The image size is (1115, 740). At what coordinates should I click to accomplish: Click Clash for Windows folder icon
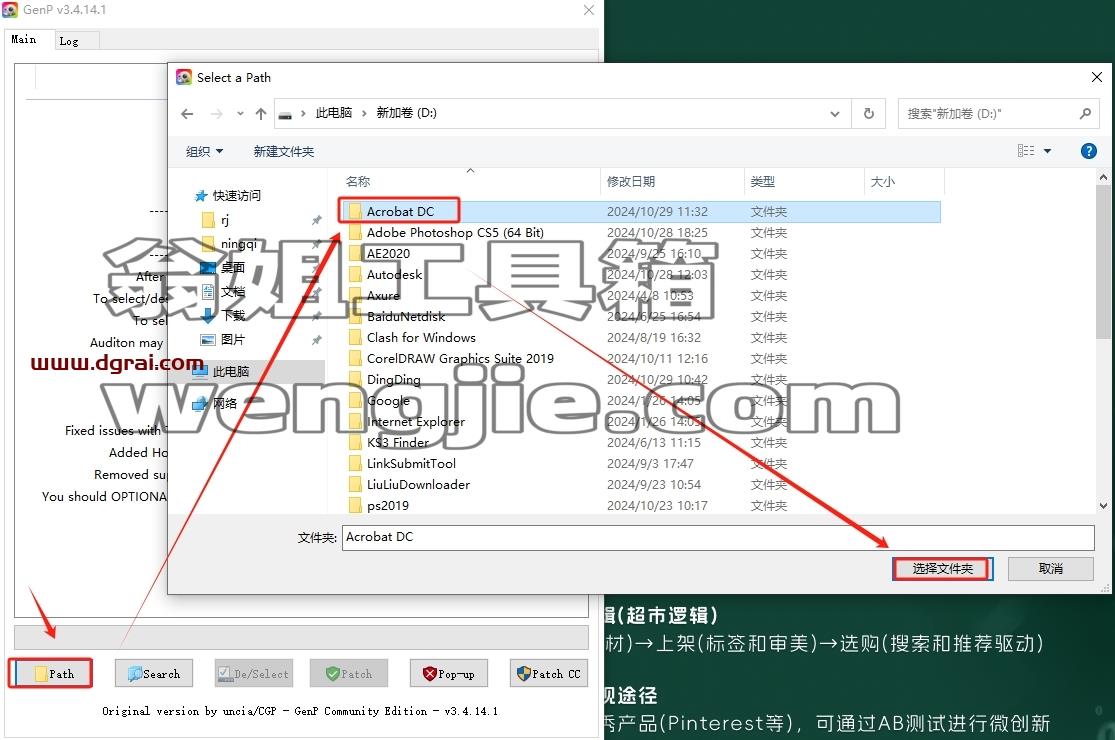pyautogui.click(x=355, y=338)
